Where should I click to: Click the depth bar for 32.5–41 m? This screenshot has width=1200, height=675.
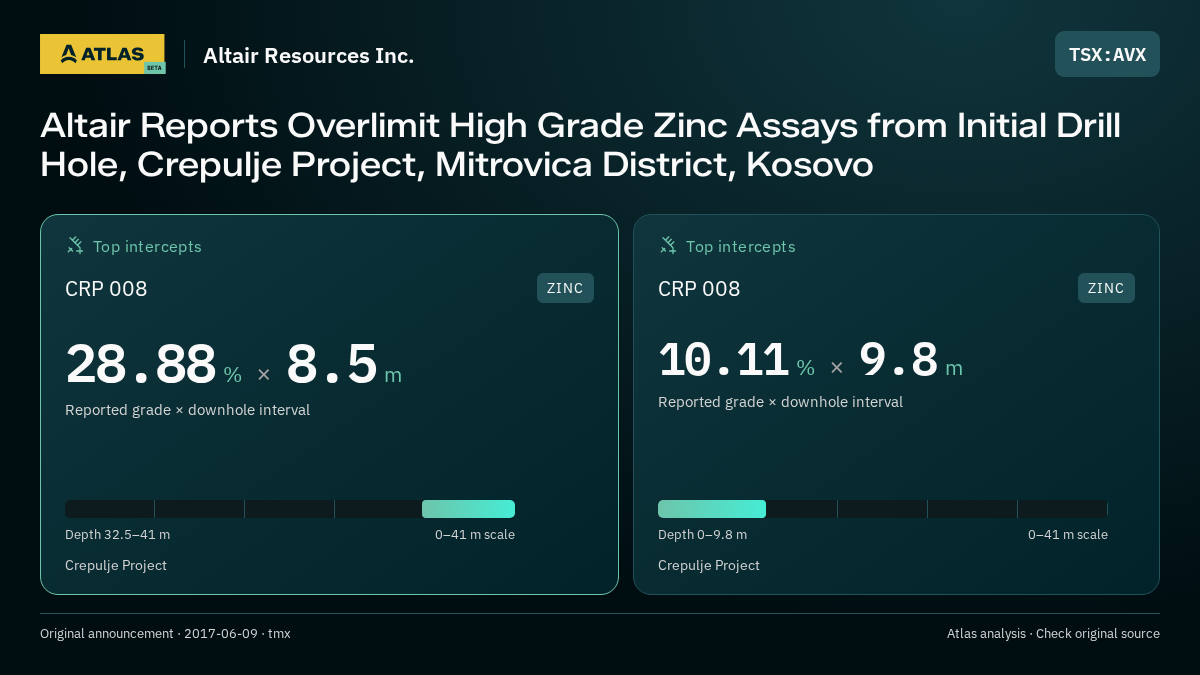(290, 509)
